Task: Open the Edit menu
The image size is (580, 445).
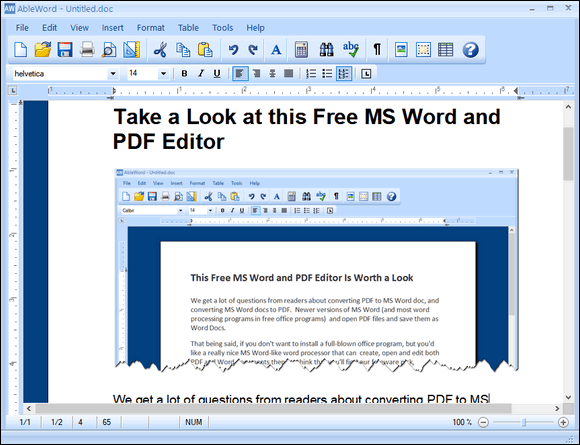Action: point(49,28)
